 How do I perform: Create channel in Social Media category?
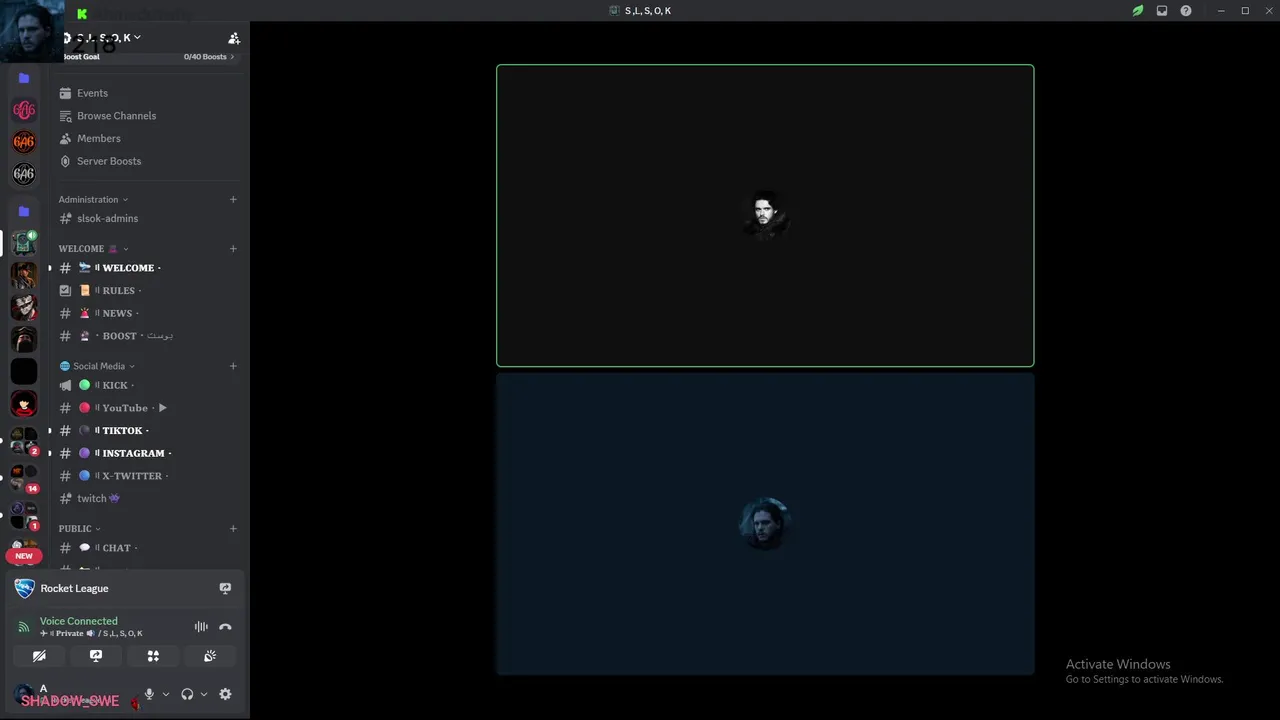point(233,366)
